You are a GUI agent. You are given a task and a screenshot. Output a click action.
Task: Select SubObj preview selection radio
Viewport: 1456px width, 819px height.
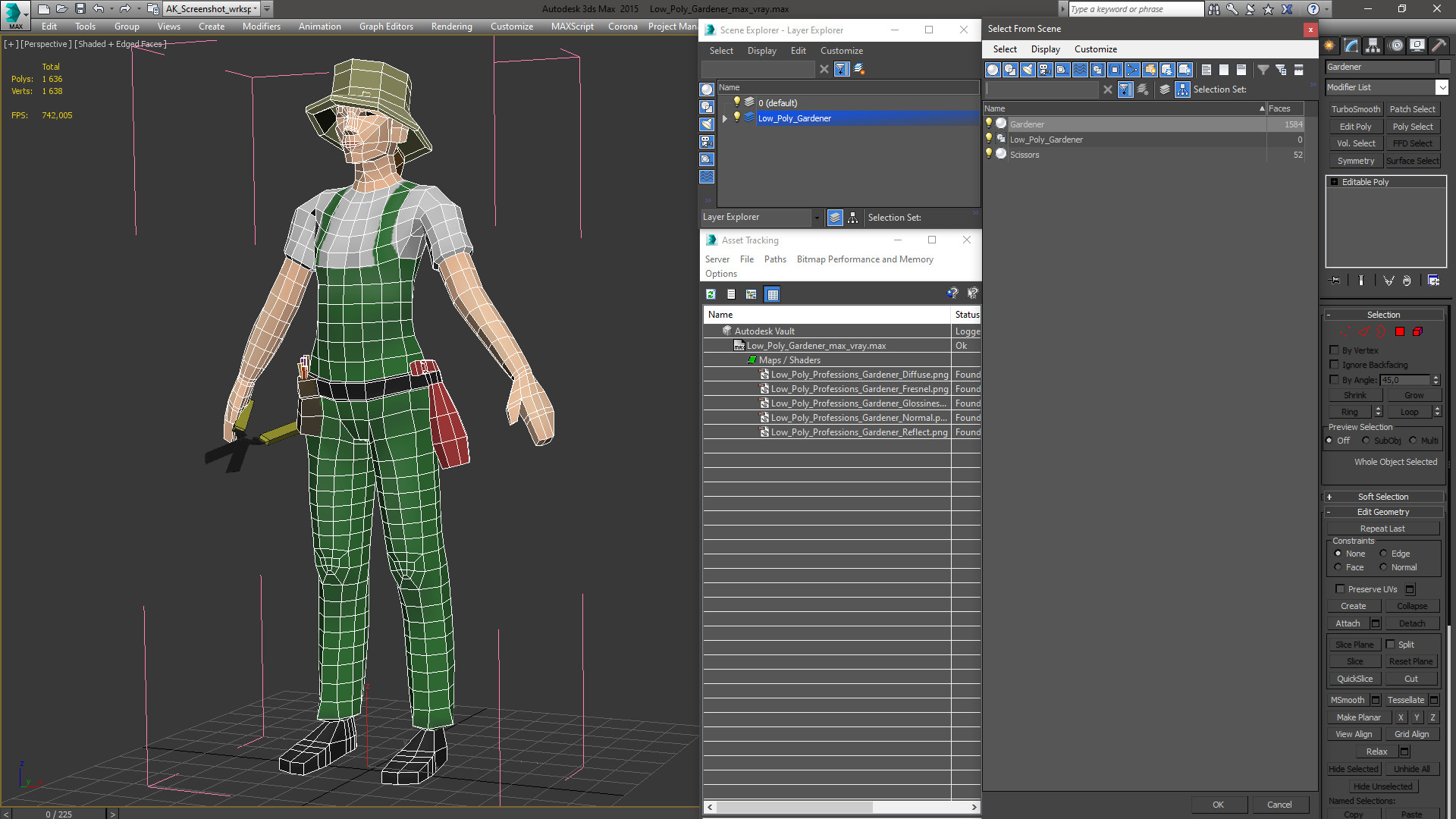point(1366,441)
